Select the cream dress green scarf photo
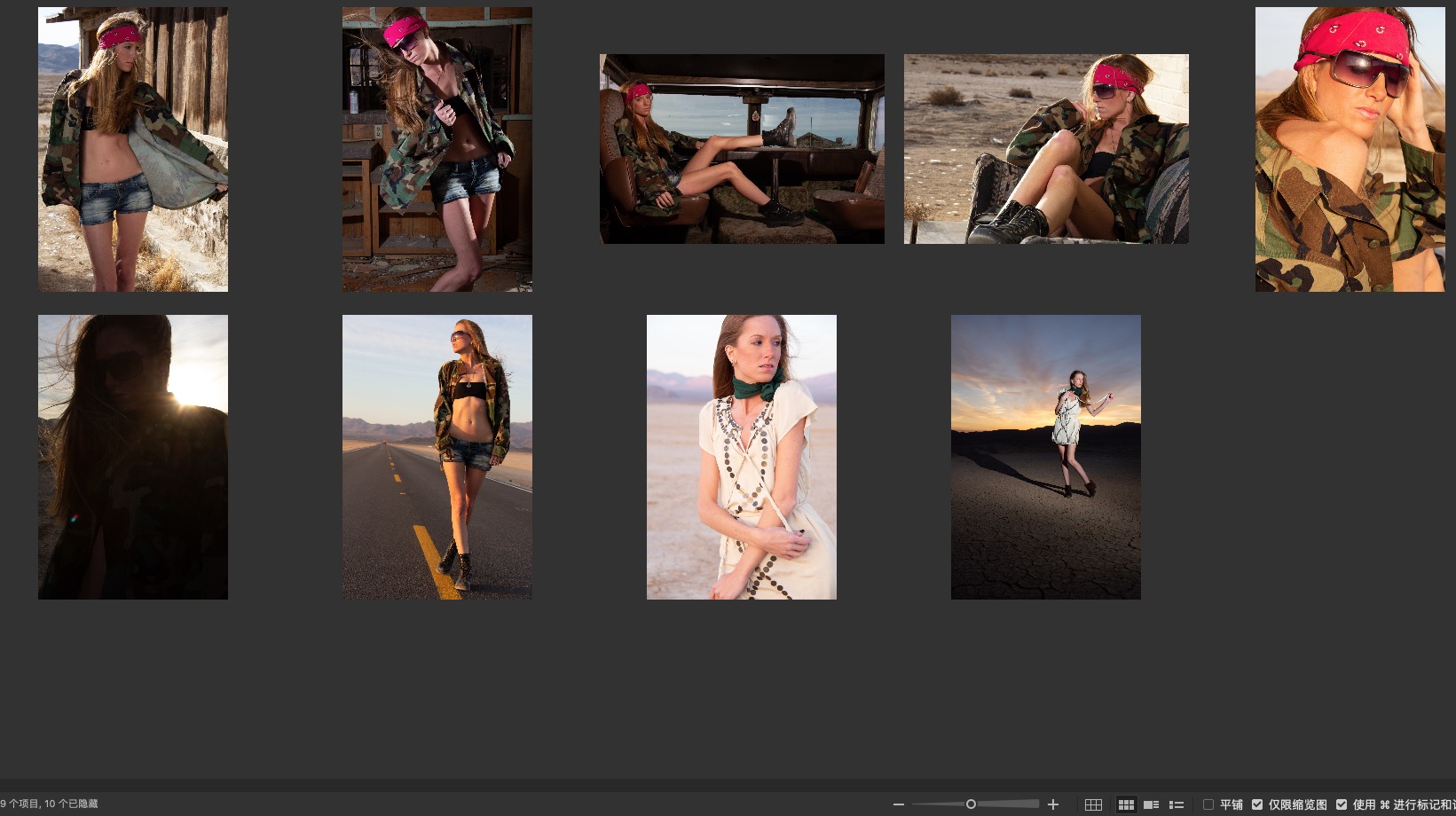1456x816 pixels. point(742,457)
